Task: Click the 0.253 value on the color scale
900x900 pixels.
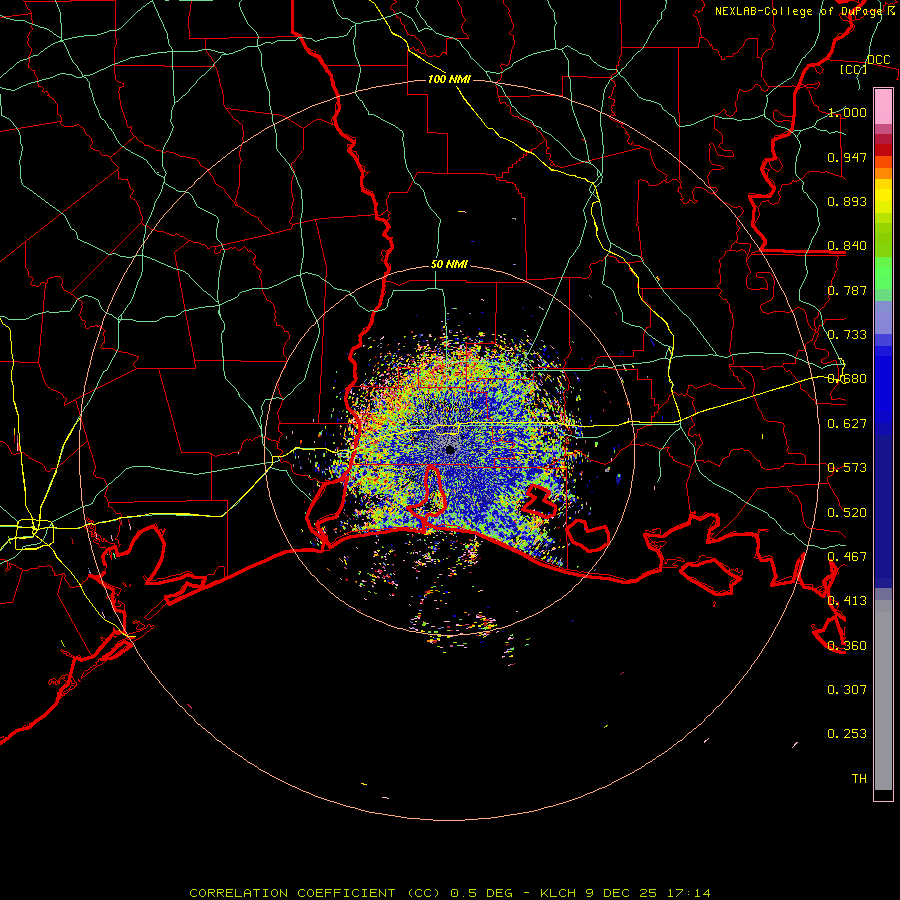Action: (847, 734)
